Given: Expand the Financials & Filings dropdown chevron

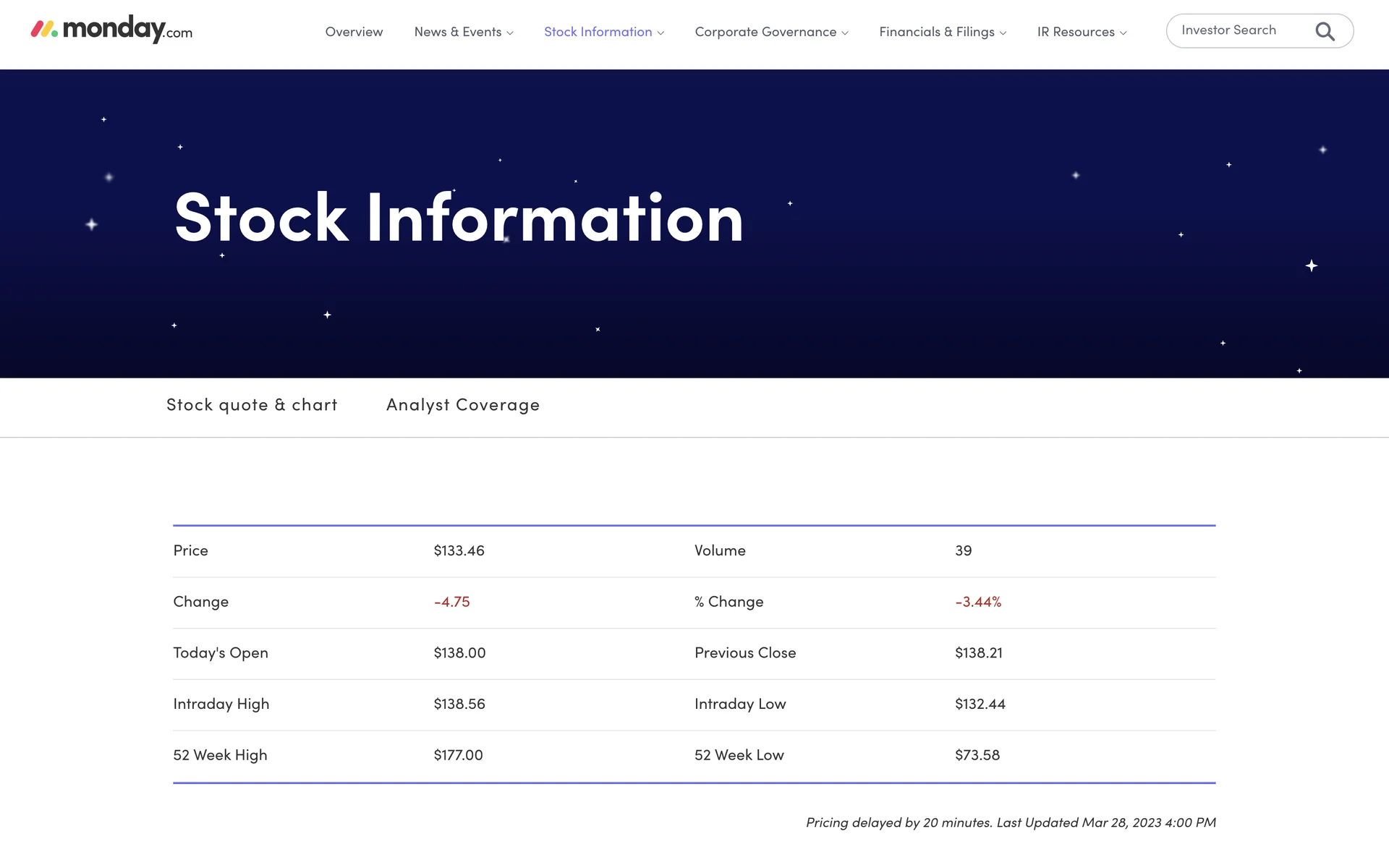Looking at the screenshot, I should point(1003,33).
